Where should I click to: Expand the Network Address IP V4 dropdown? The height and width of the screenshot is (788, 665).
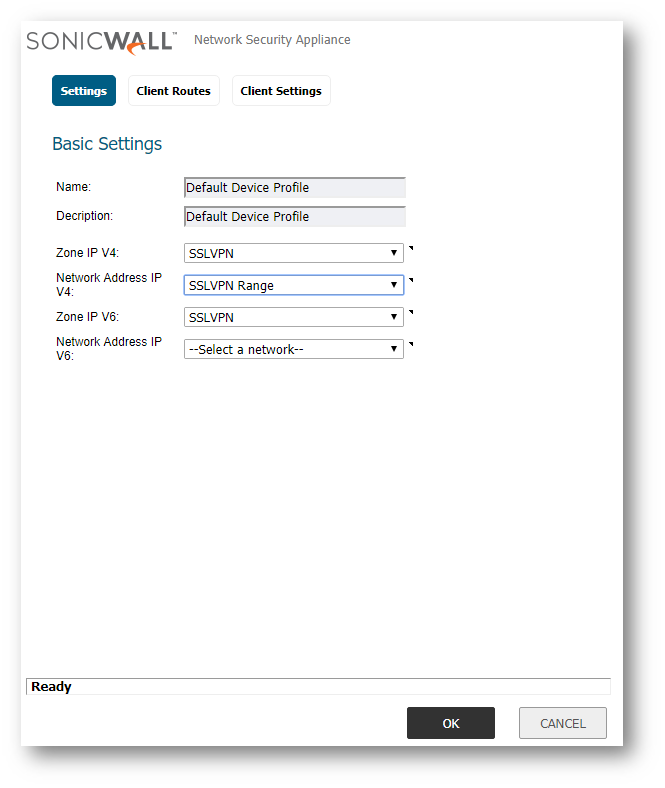click(x=294, y=285)
